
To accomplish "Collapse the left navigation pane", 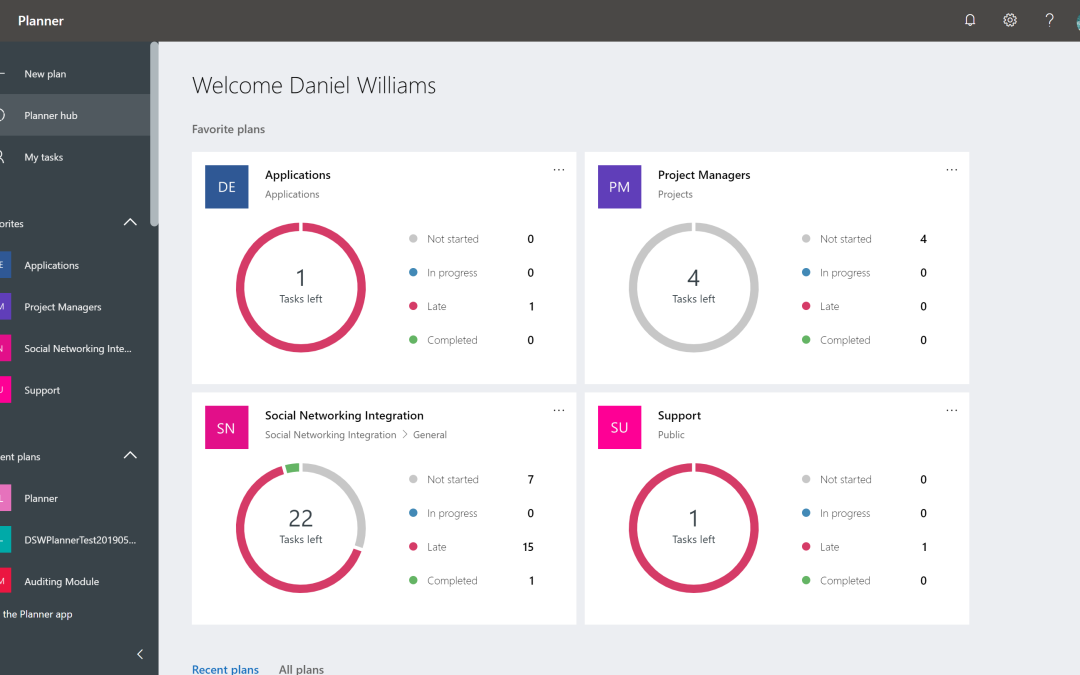I will pos(140,654).
